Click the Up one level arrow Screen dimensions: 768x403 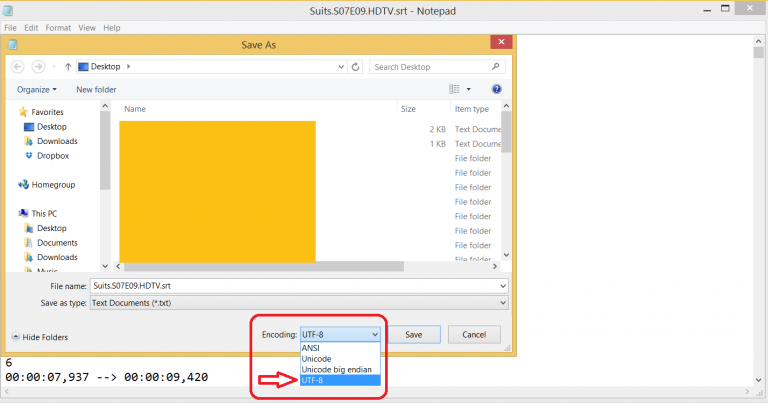point(67,67)
